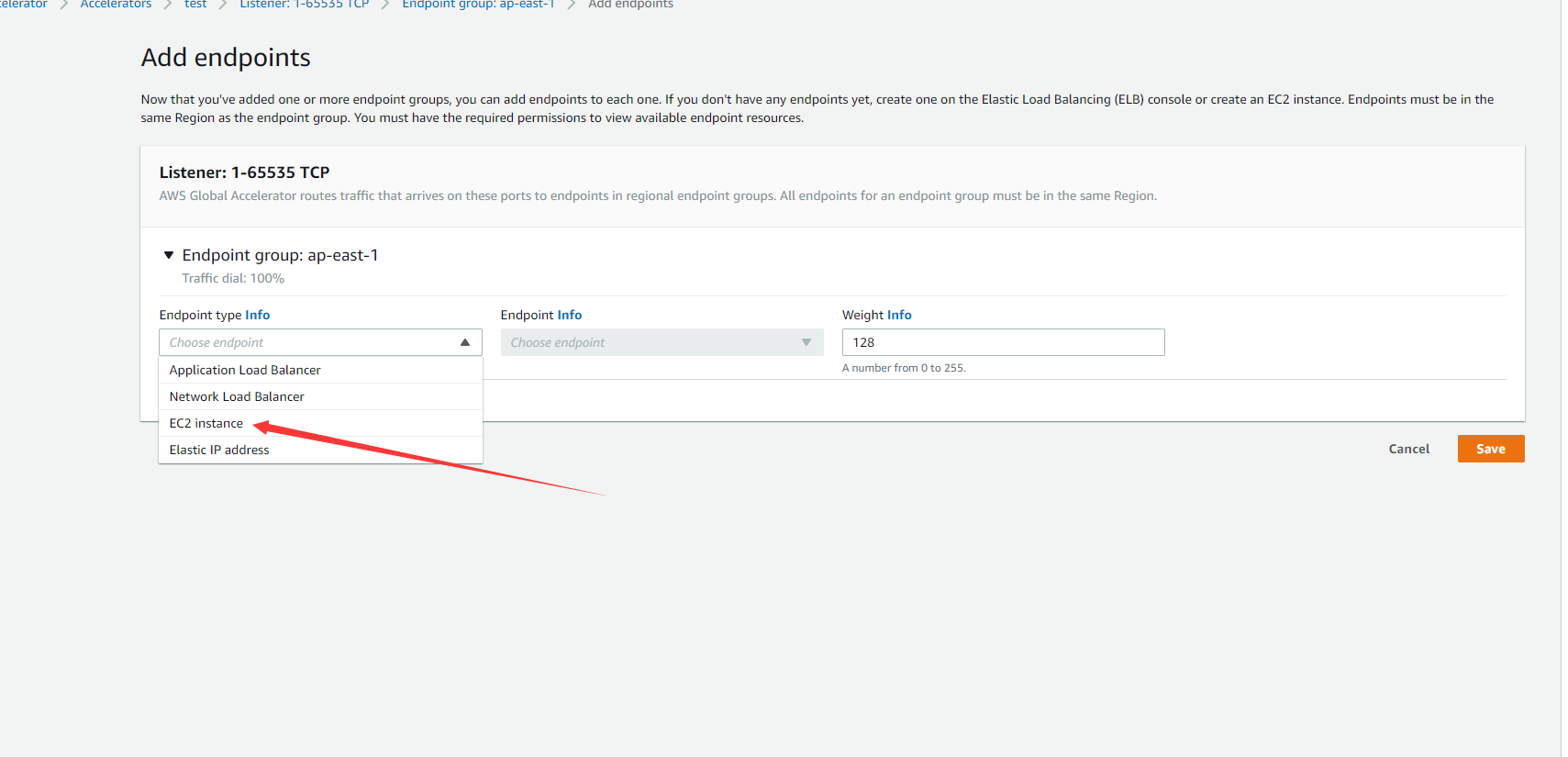Open Info link next to Weight
This screenshot has width=1568, height=757.
pyautogui.click(x=899, y=315)
